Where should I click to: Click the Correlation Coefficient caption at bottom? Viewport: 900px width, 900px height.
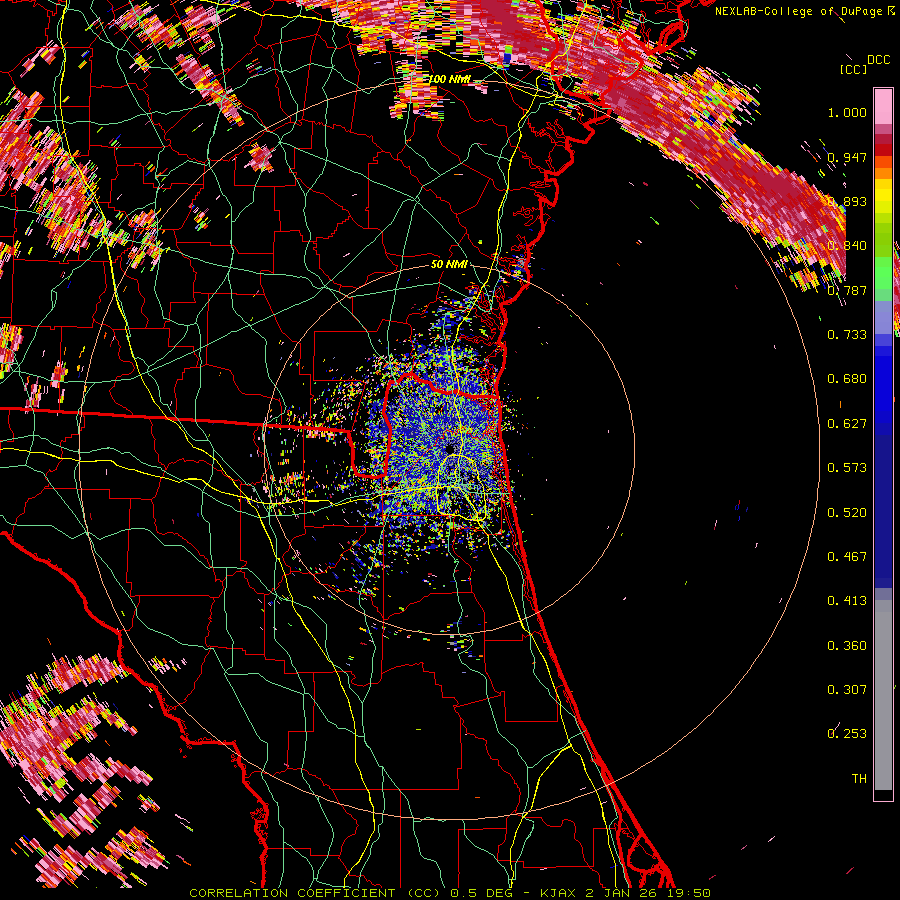coord(450,893)
